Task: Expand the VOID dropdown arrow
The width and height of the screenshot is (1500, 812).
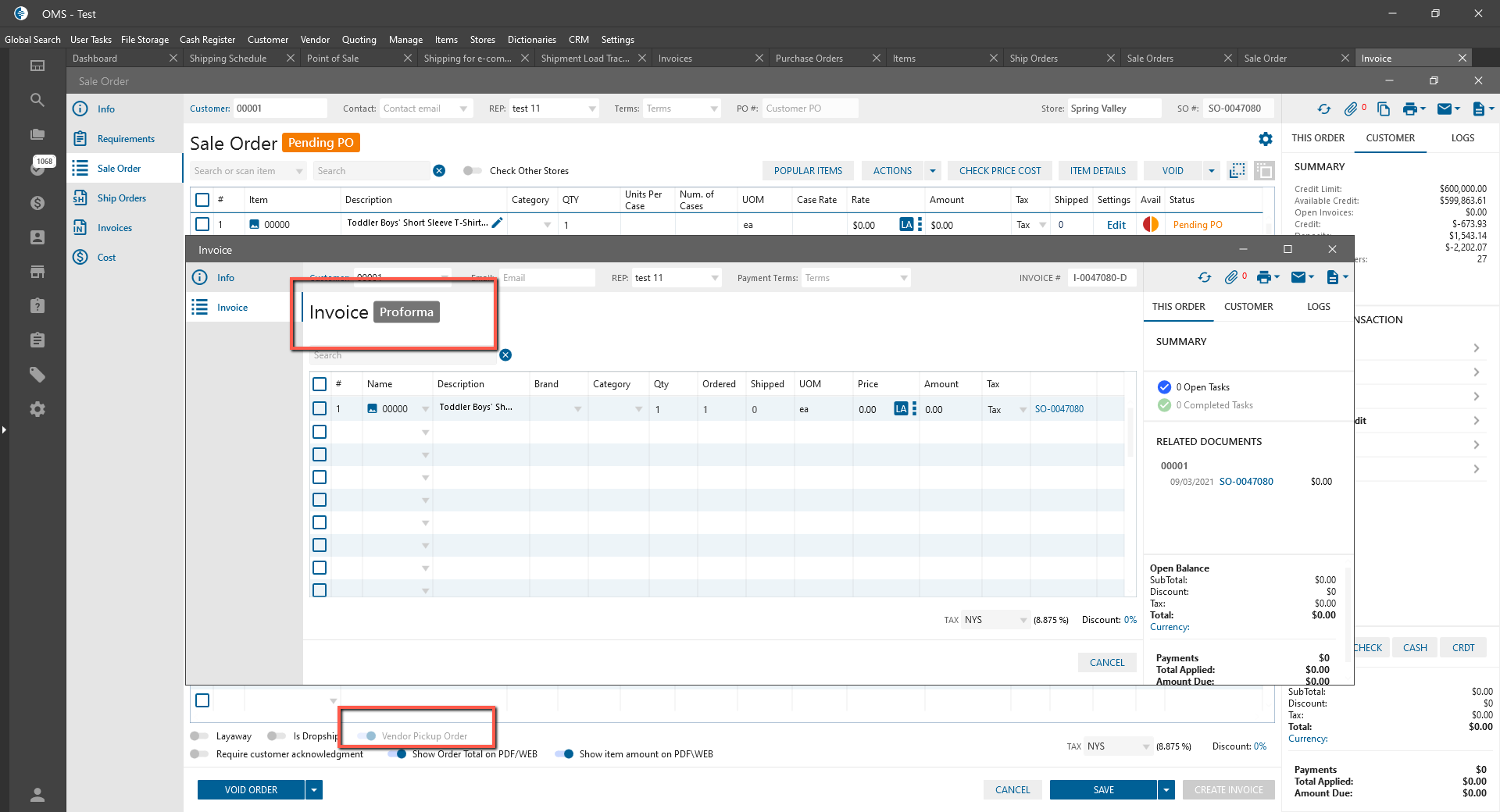Action: 1211,171
